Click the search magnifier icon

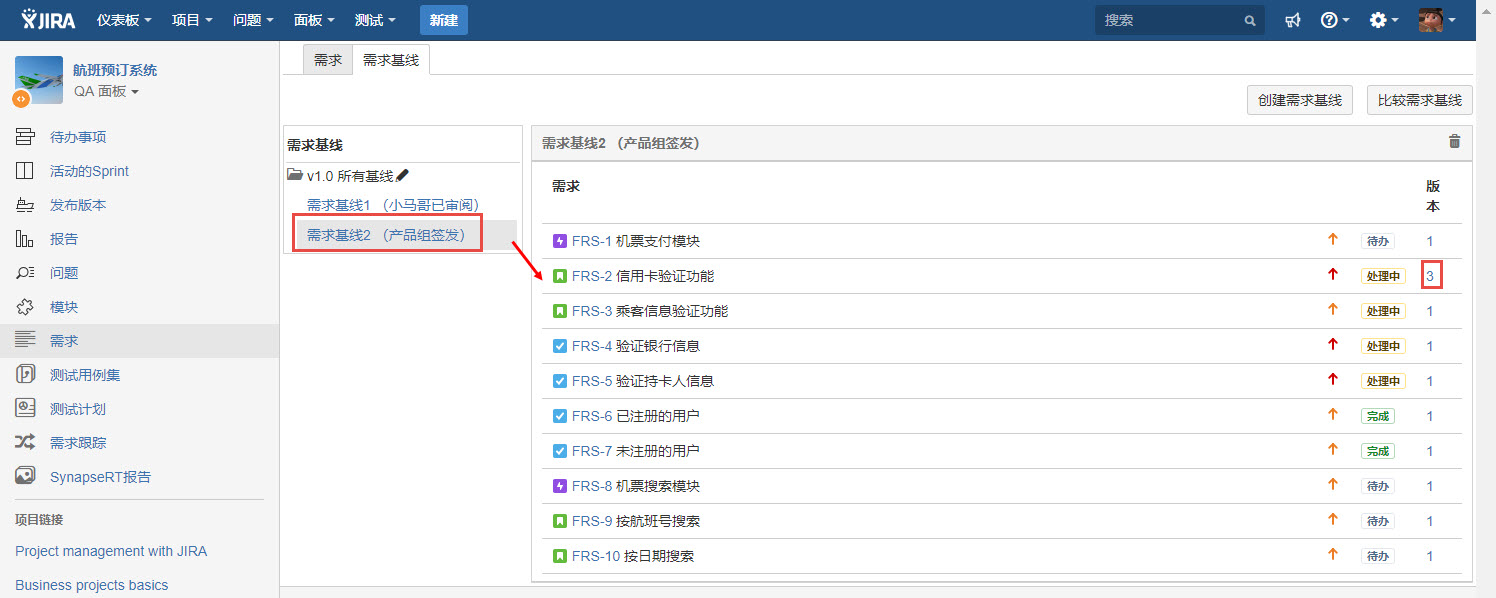coord(1249,20)
